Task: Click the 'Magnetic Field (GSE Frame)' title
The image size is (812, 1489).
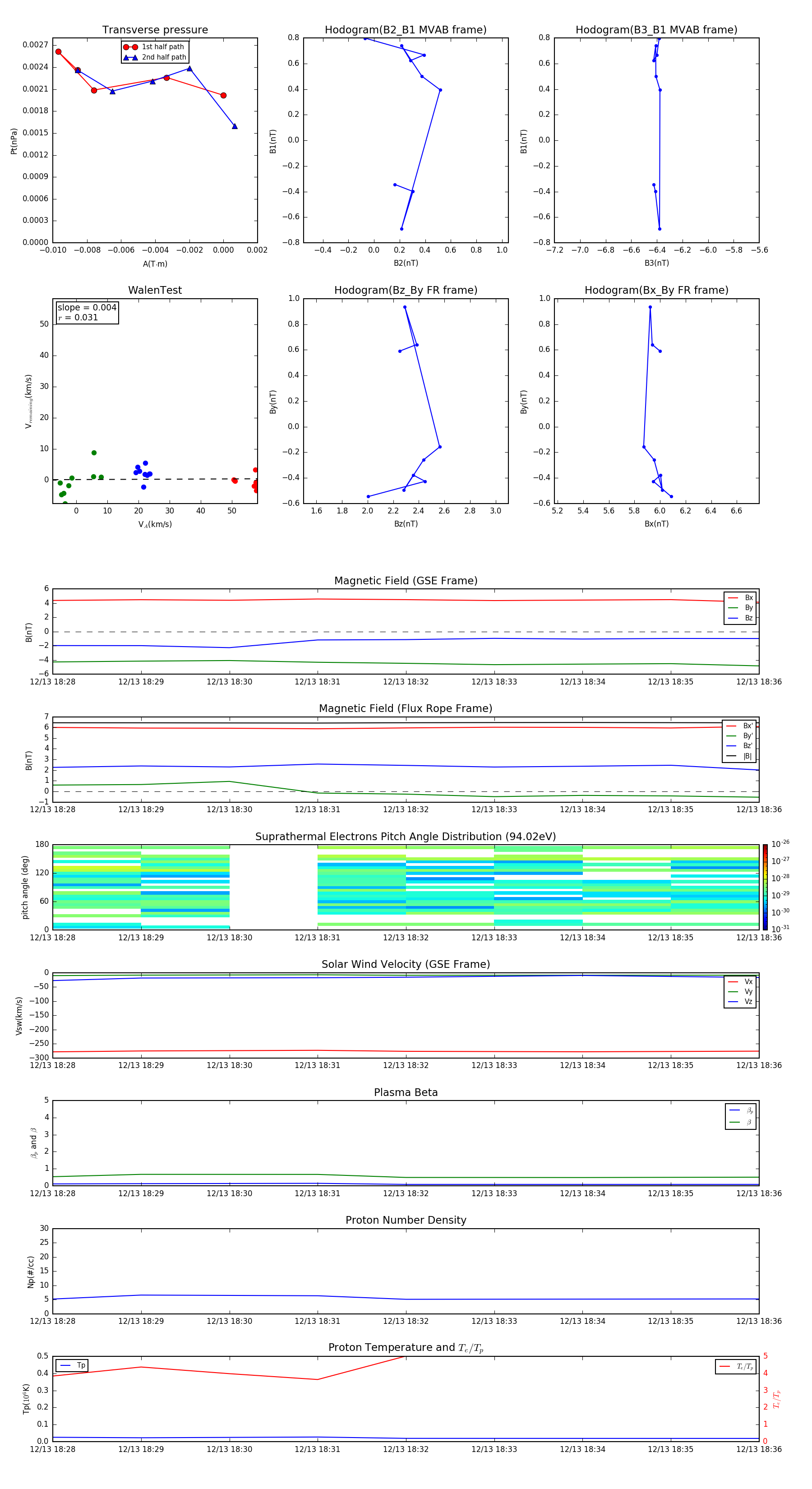Action: click(x=406, y=580)
